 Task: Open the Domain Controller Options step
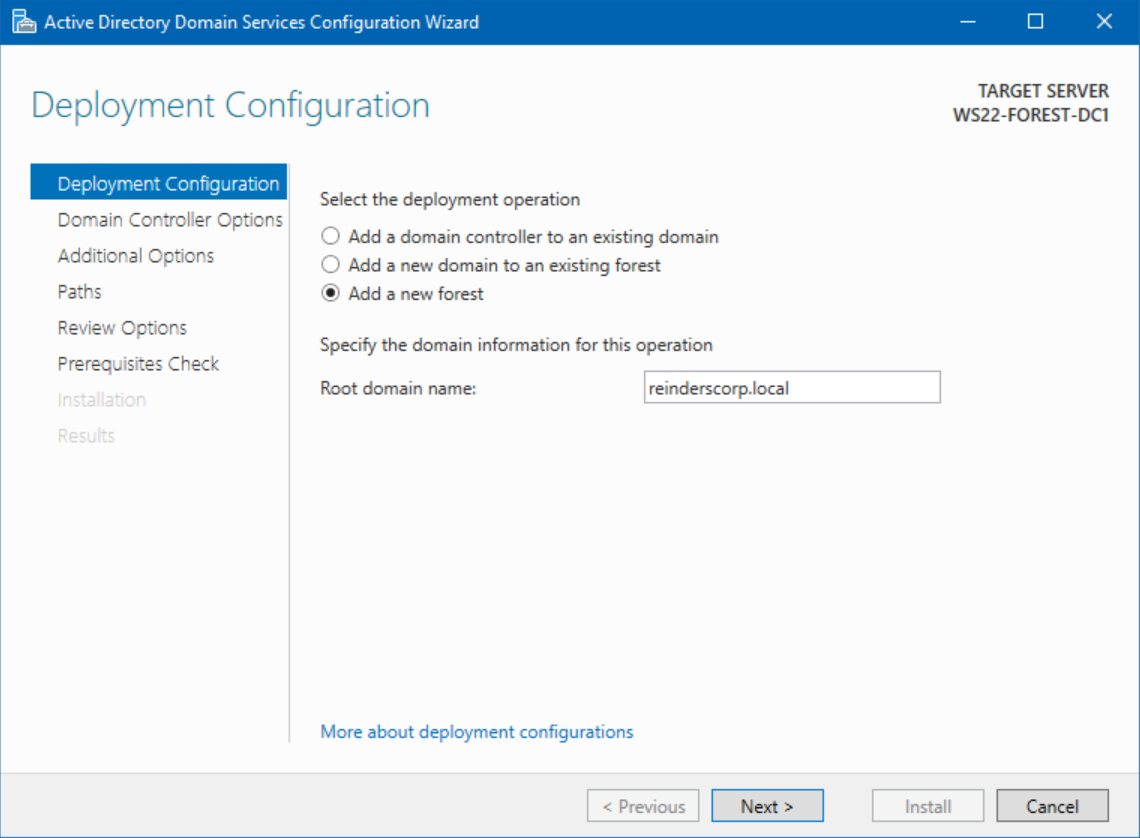[167, 219]
